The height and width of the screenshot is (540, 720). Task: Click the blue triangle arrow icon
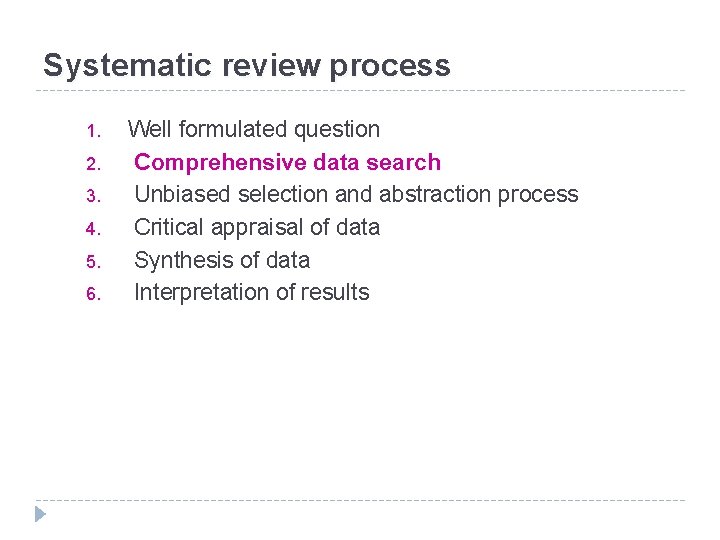(x=40, y=515)
